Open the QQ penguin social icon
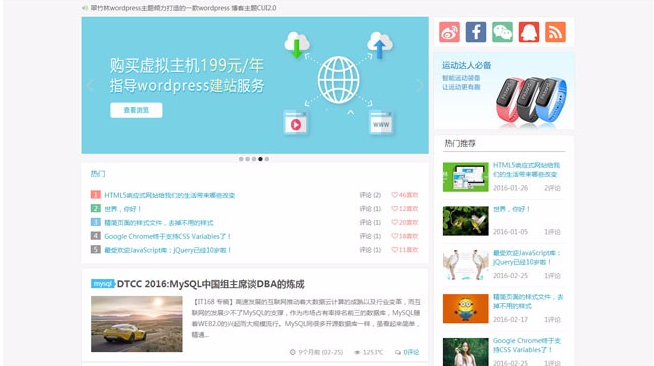The width and height of the screenshot is (654, 366). coord(529,32)
